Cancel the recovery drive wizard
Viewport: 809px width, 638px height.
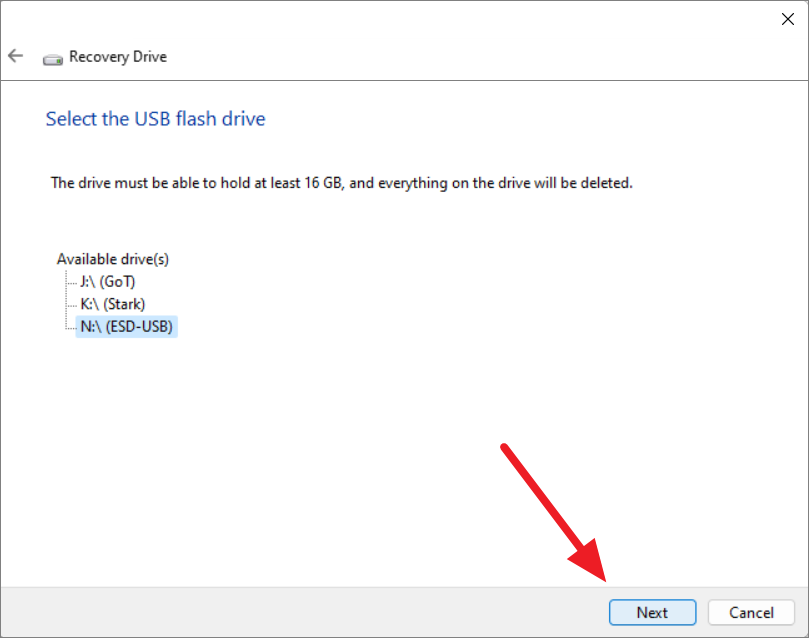tap(751, 612)
